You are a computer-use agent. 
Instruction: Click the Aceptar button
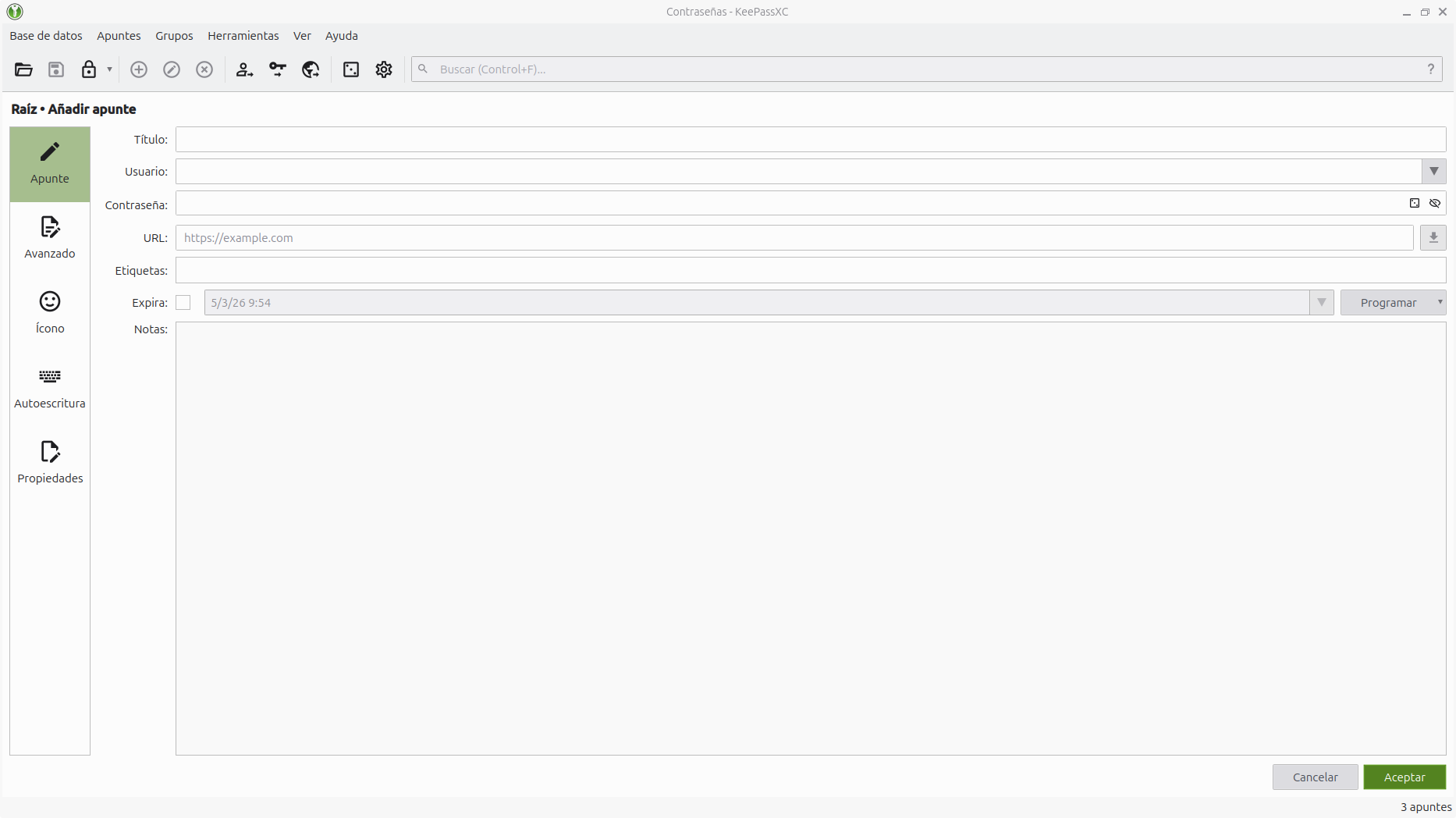[1405, 777]
